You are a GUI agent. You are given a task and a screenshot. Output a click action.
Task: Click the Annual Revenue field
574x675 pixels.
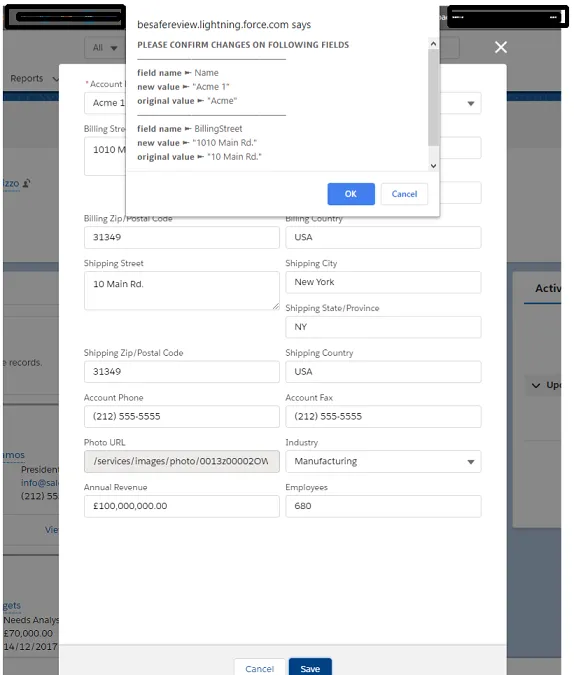coord(182,506)
